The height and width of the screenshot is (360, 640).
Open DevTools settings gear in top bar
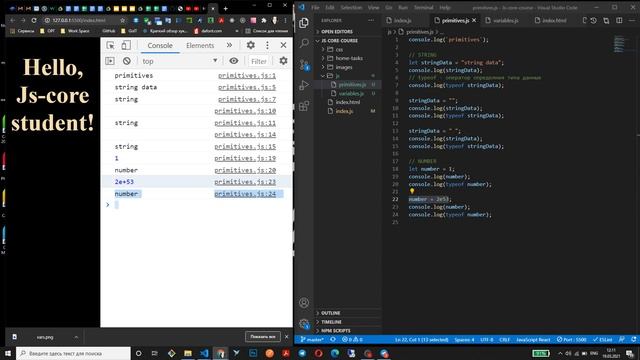pyautogui.click(x=251, y=45)
